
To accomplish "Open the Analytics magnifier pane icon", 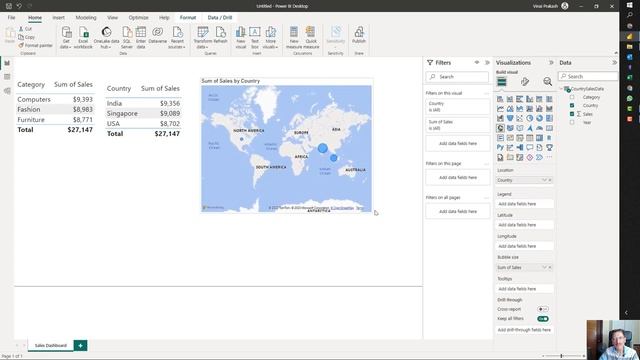I will tap(547, 82).
